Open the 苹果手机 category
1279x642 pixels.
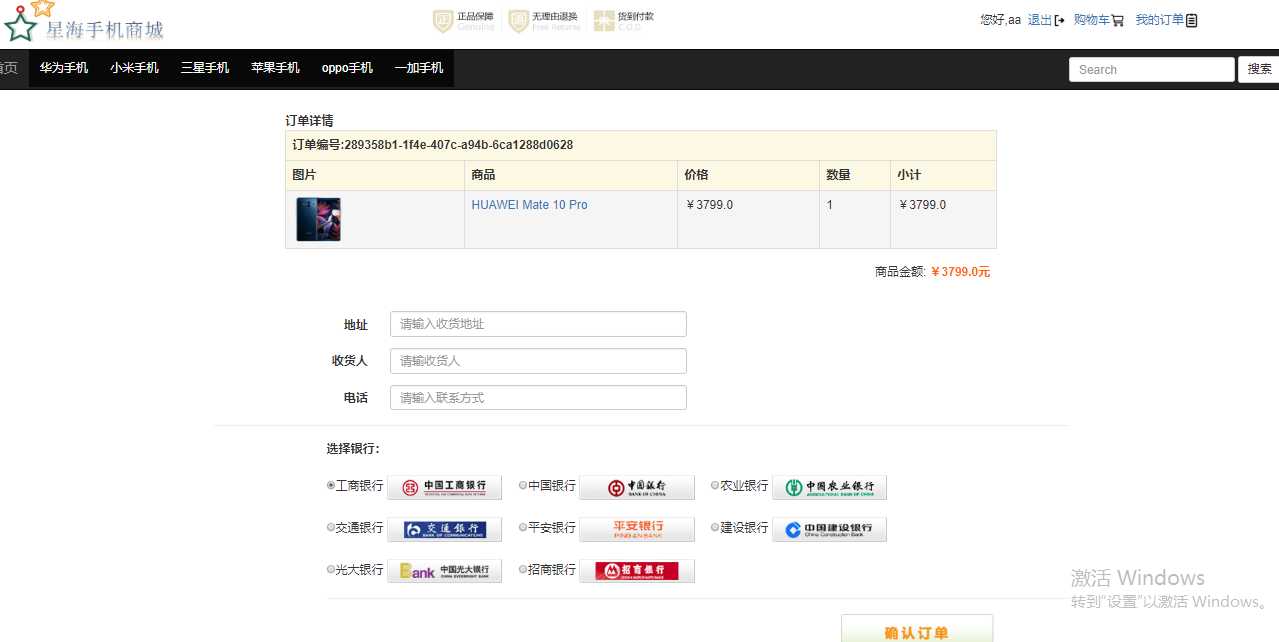click(275, 68)
